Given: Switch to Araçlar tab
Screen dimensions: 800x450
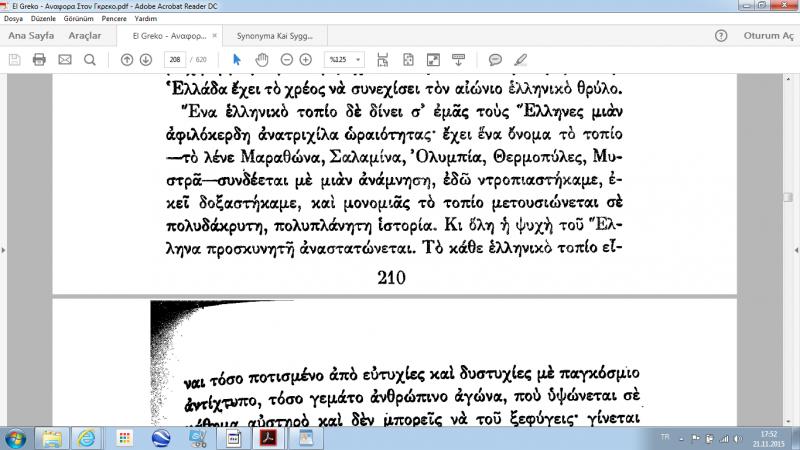Looking at the screenshot, I should [x=85, y=36].
